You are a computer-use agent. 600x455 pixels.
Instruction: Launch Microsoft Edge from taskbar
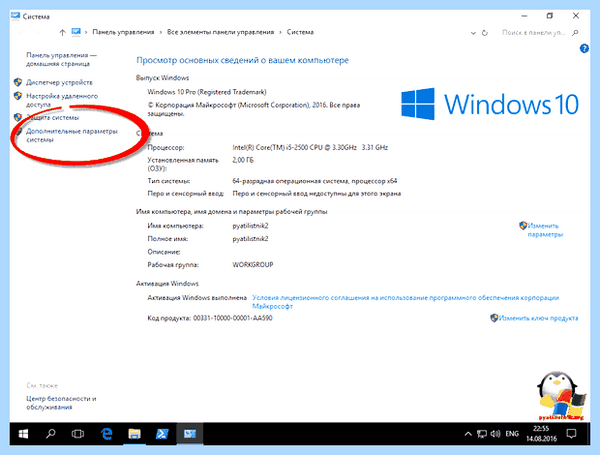(106, 434)
